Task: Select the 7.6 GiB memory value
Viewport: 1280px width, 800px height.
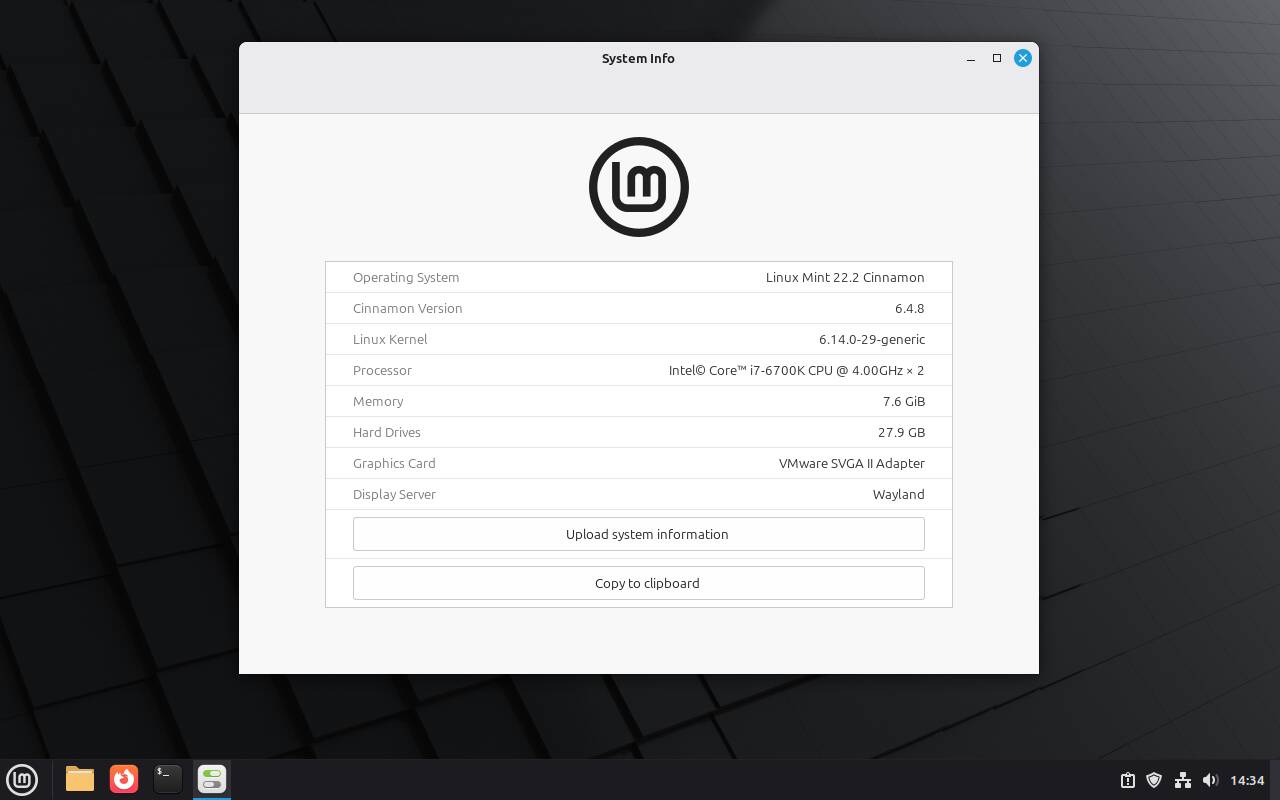Action: (904, 401)
